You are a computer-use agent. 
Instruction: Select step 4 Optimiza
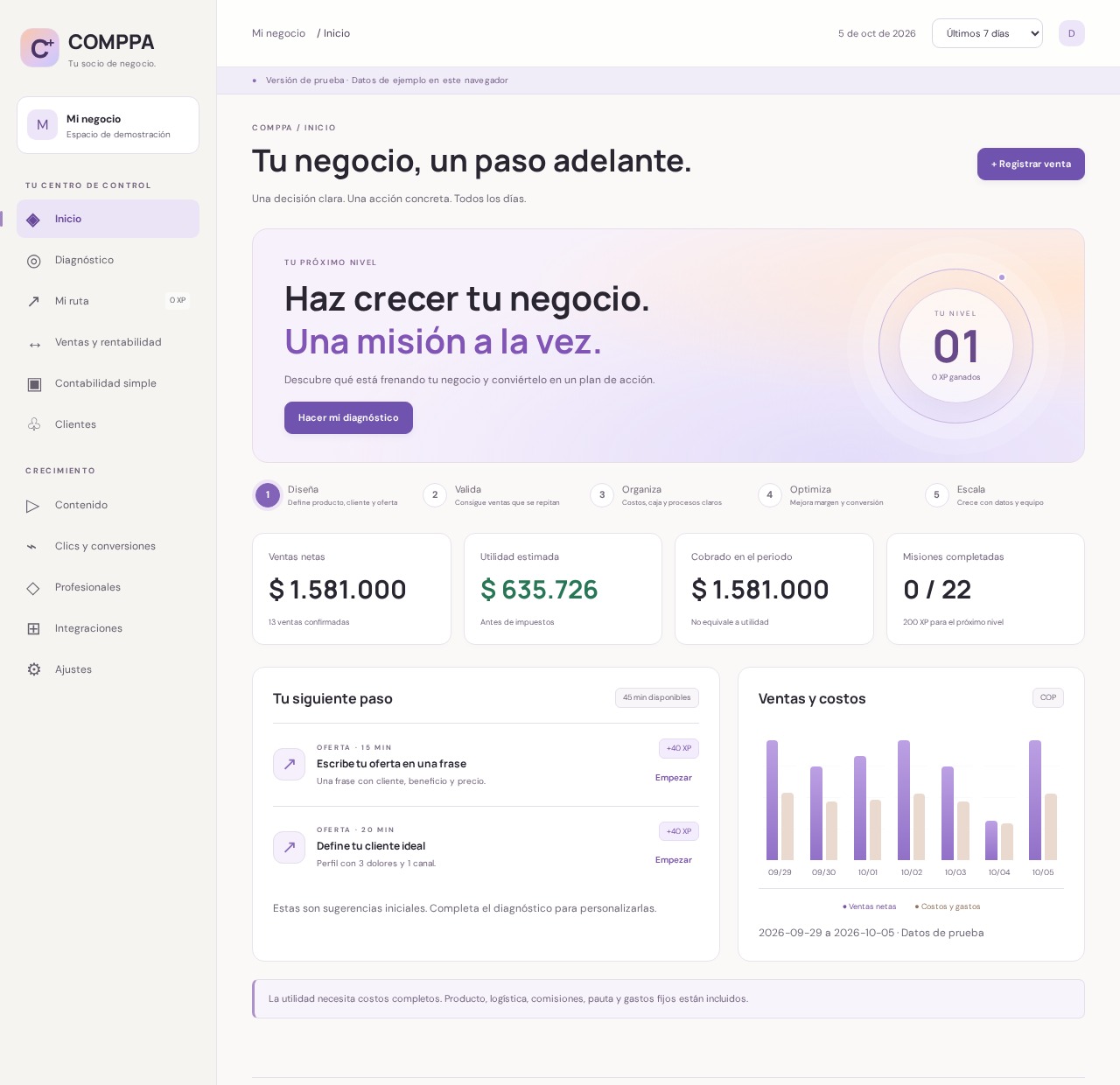[821, 495]
